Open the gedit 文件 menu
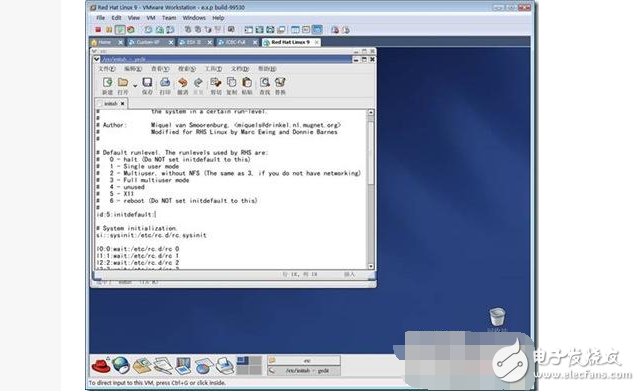 107,69
